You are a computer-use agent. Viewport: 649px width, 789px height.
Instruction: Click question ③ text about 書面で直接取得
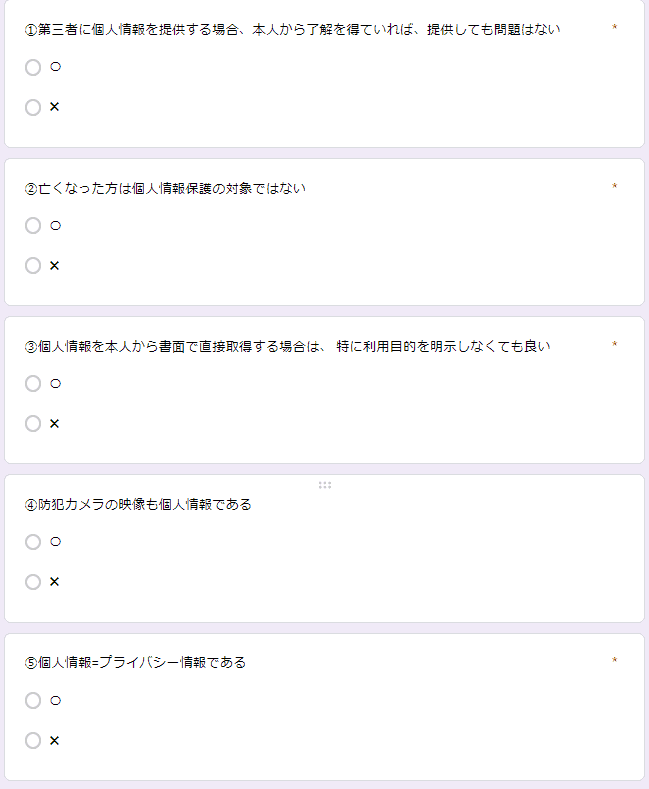[x=288, y=347]
